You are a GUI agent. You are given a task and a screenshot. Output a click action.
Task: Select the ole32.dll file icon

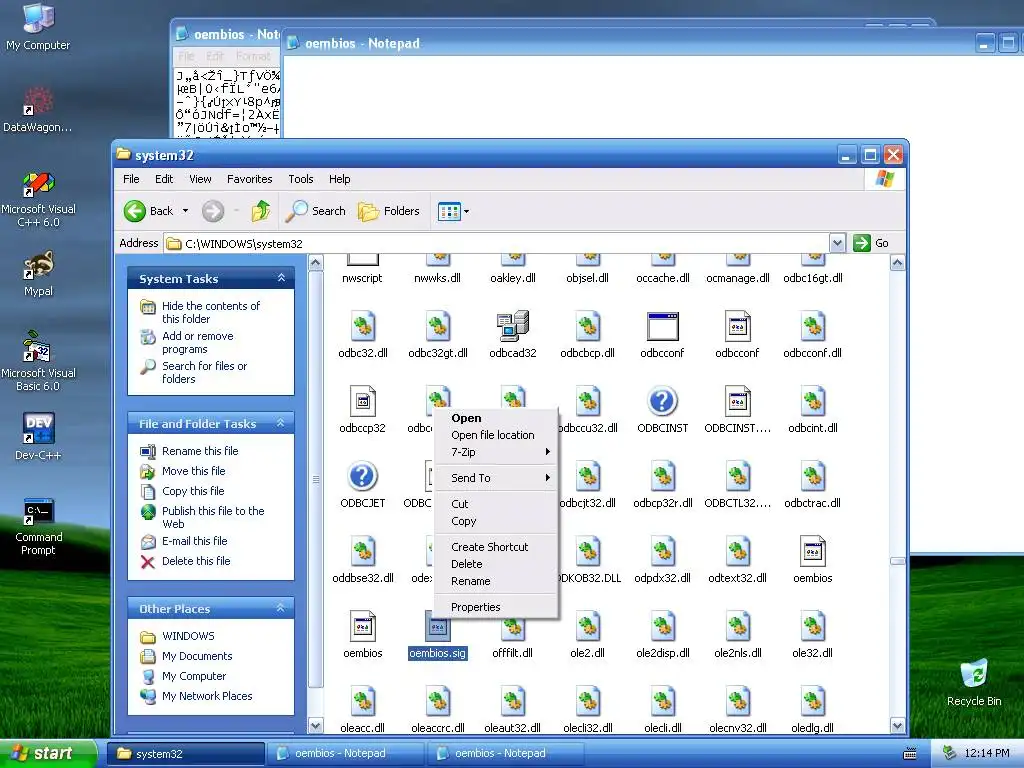(812, 626)
